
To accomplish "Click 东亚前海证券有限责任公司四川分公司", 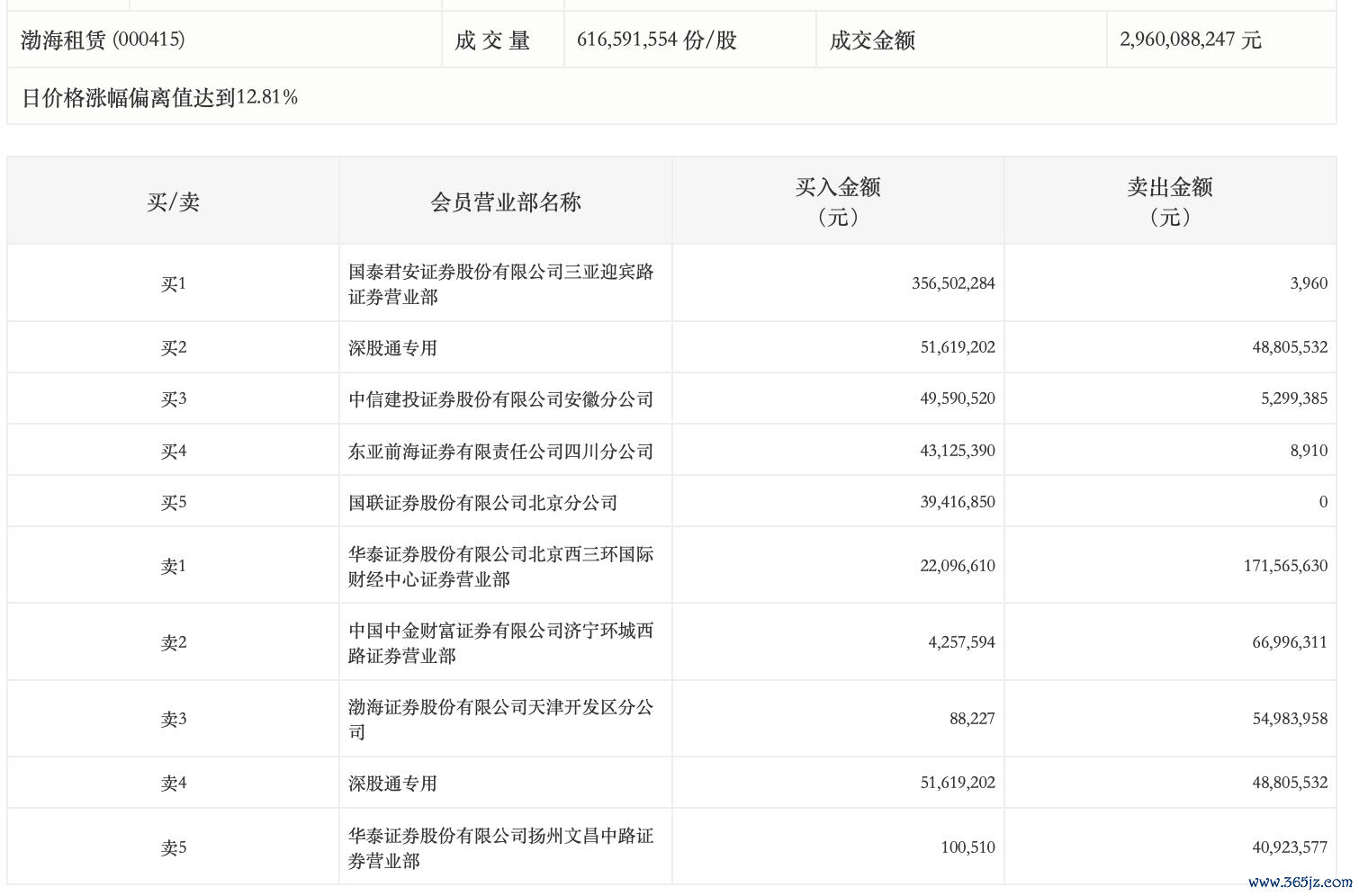I will pyautogui.click(x=501, y=451).
